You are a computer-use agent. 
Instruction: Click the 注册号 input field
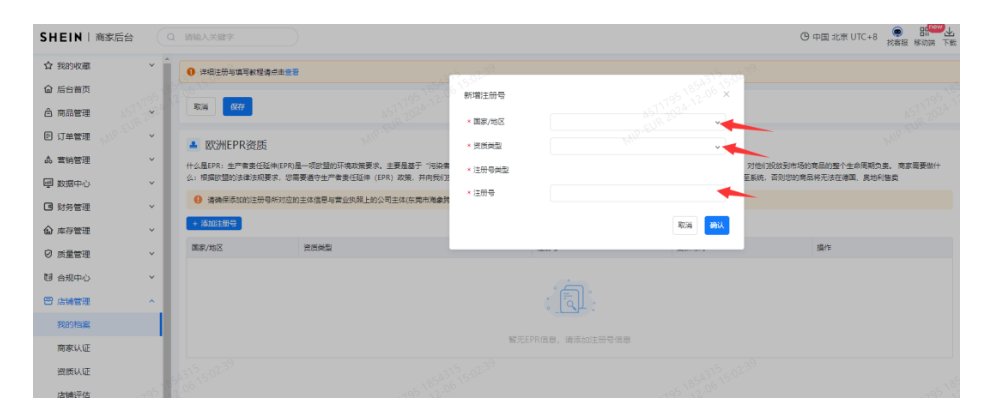click(638, 193)
